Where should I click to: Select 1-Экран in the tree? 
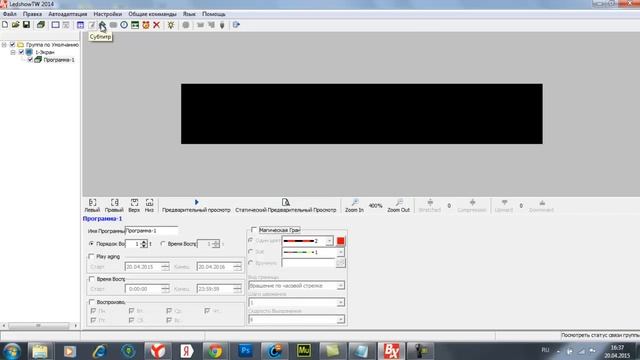pos(44,52)
